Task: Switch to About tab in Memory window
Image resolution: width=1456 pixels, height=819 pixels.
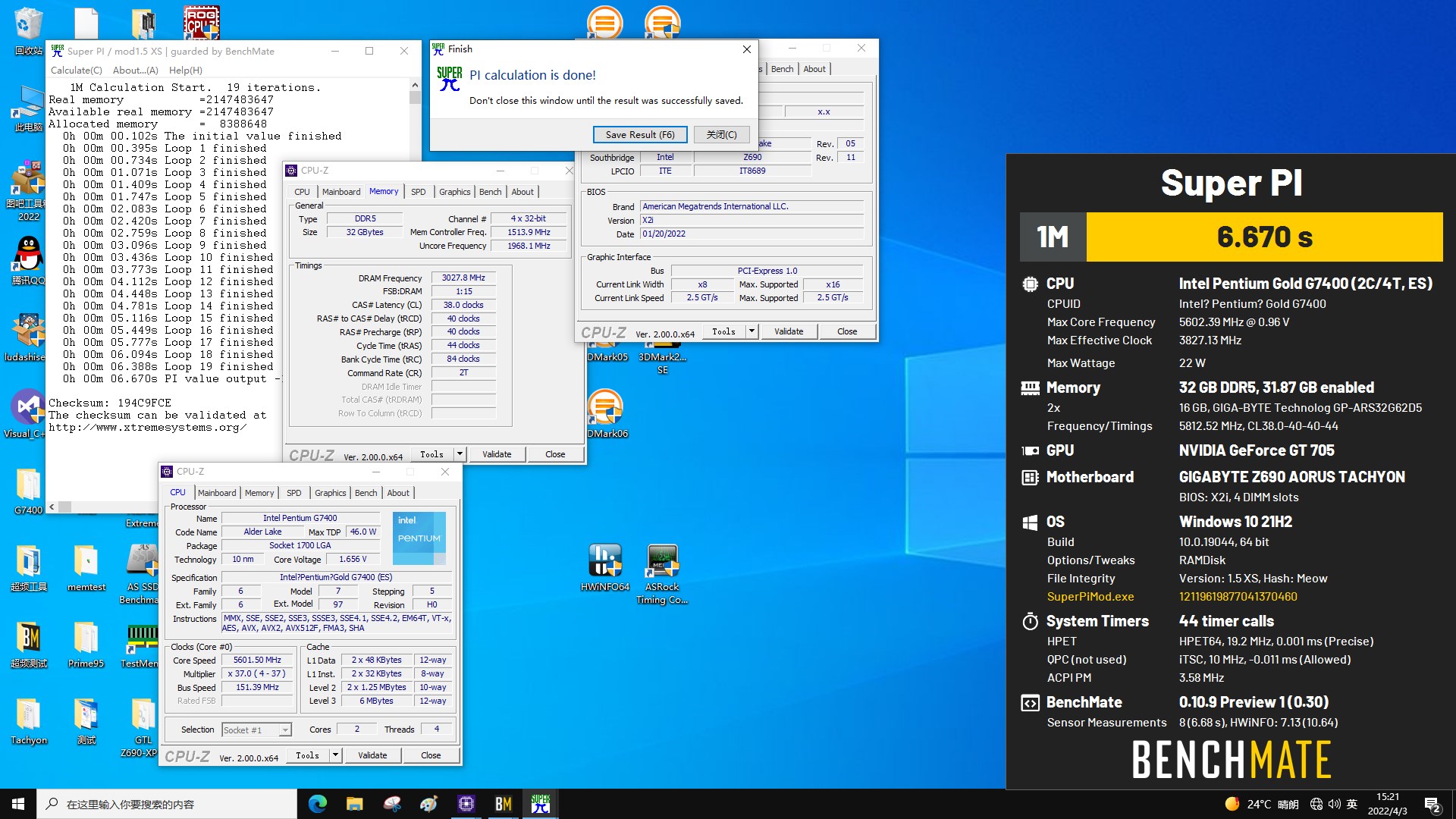Action: click(x=522, y=192)
